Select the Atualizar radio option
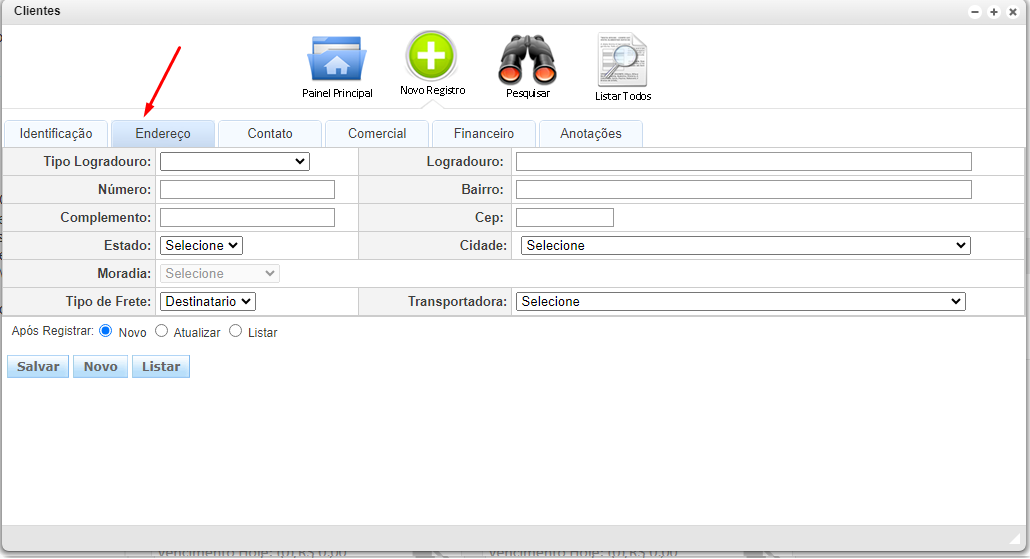1030x559 pixels. [161, 331]
